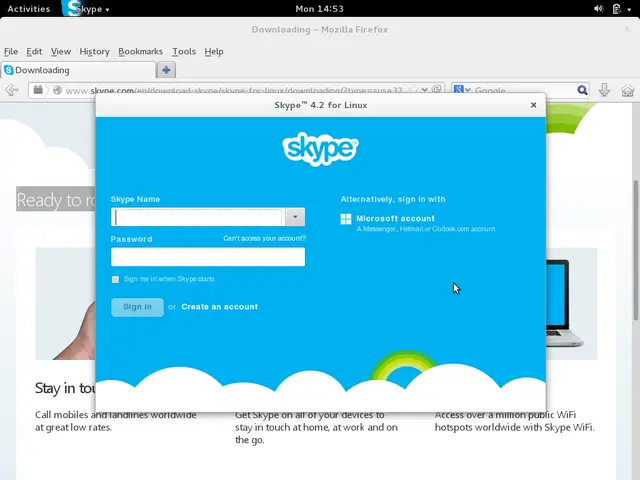Open Activities overview
640x480 pixels.
click(29, 9)
